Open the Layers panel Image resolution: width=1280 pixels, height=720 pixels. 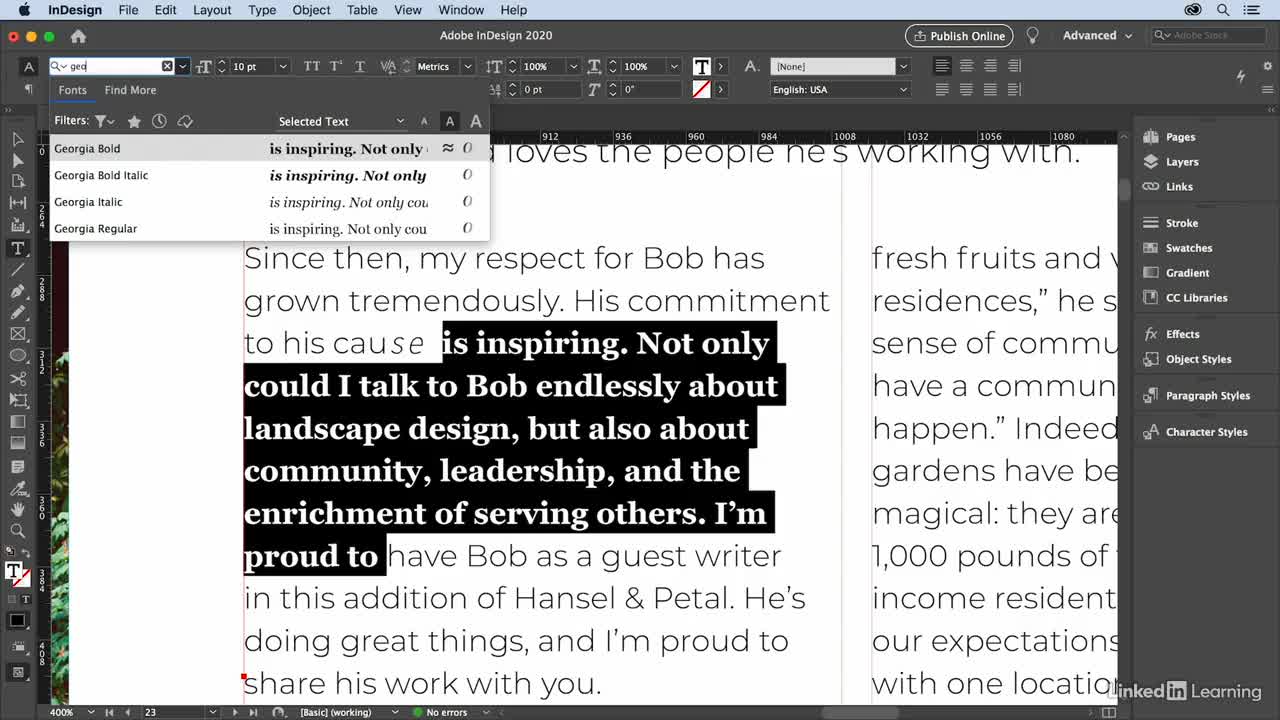tap(1181, 162)
